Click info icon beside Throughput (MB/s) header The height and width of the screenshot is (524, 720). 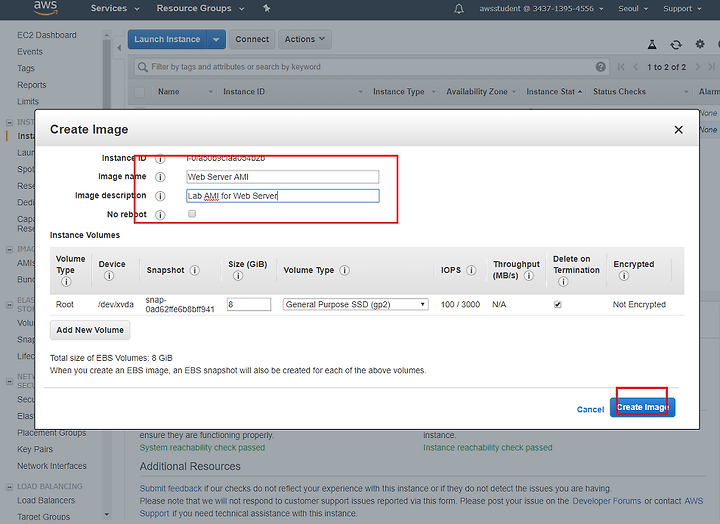coord(529,276)
